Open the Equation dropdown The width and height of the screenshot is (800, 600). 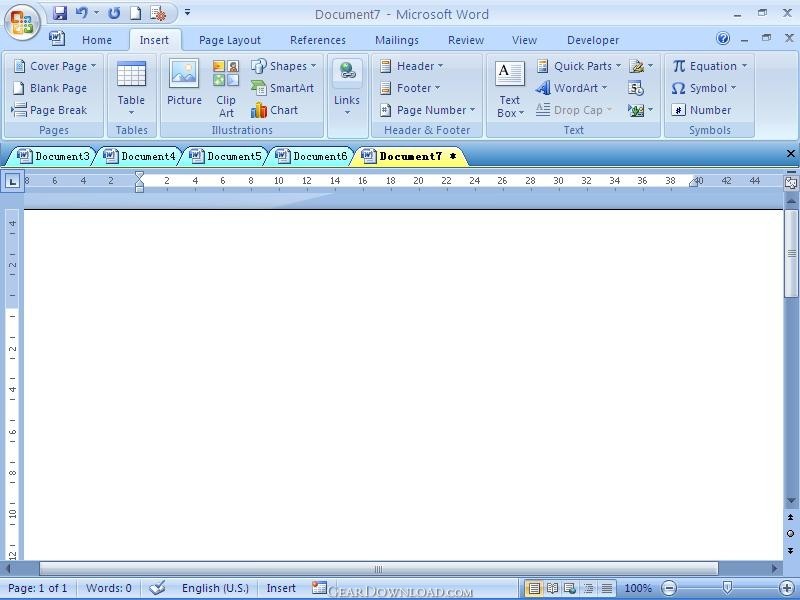(709, 66)
